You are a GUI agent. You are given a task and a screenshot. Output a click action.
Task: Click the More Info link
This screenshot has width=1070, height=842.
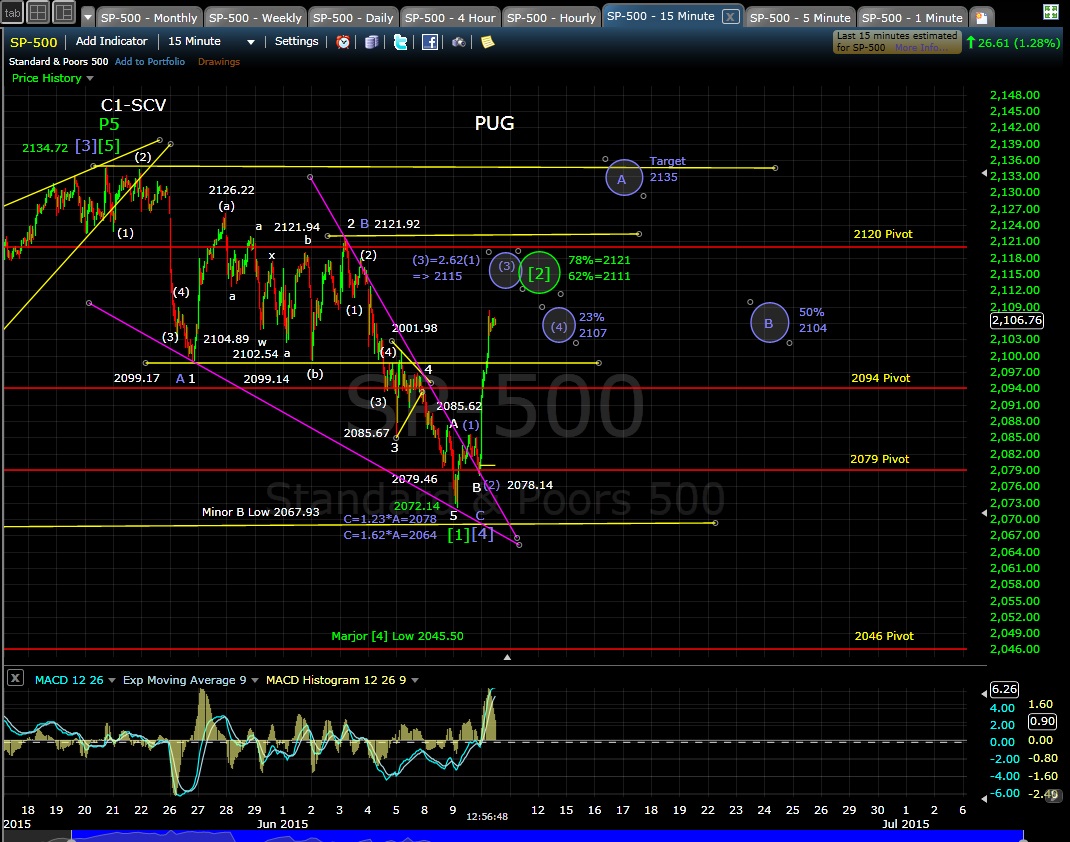click(921, 48)
